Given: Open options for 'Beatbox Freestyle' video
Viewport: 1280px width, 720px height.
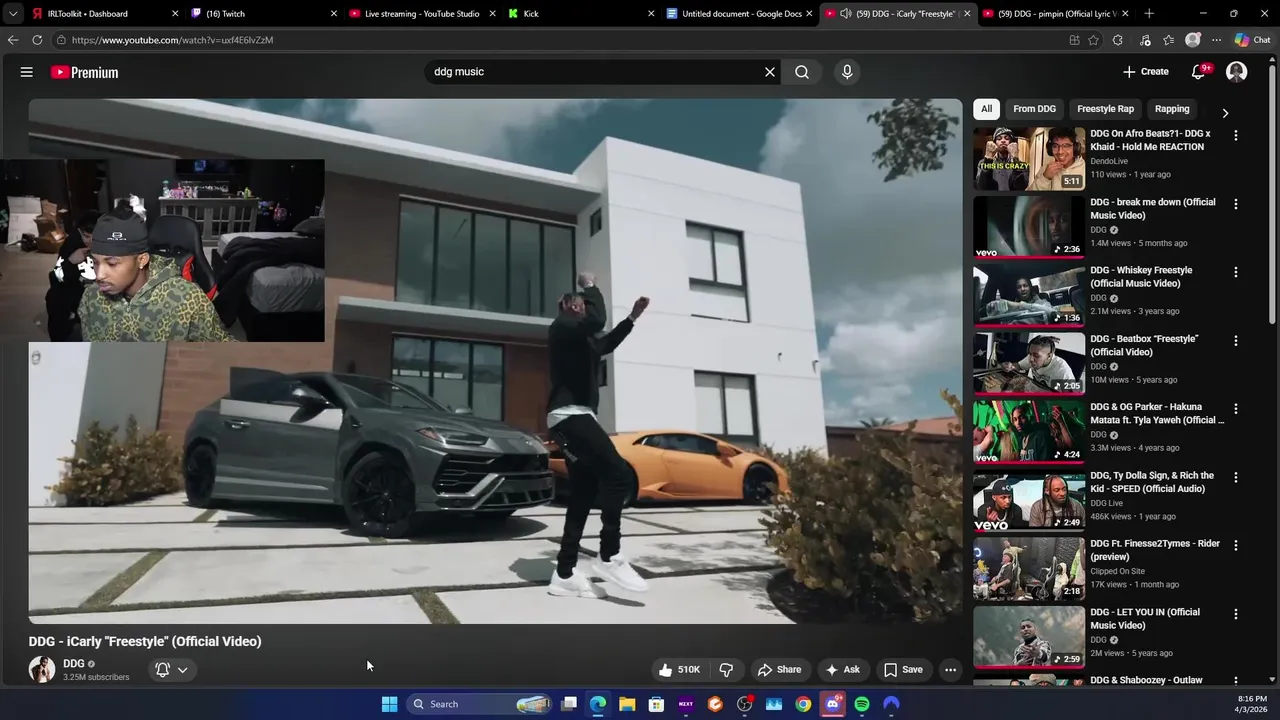Looking at the screenshot, I should pyautogui.click(x=1235, y=341).
